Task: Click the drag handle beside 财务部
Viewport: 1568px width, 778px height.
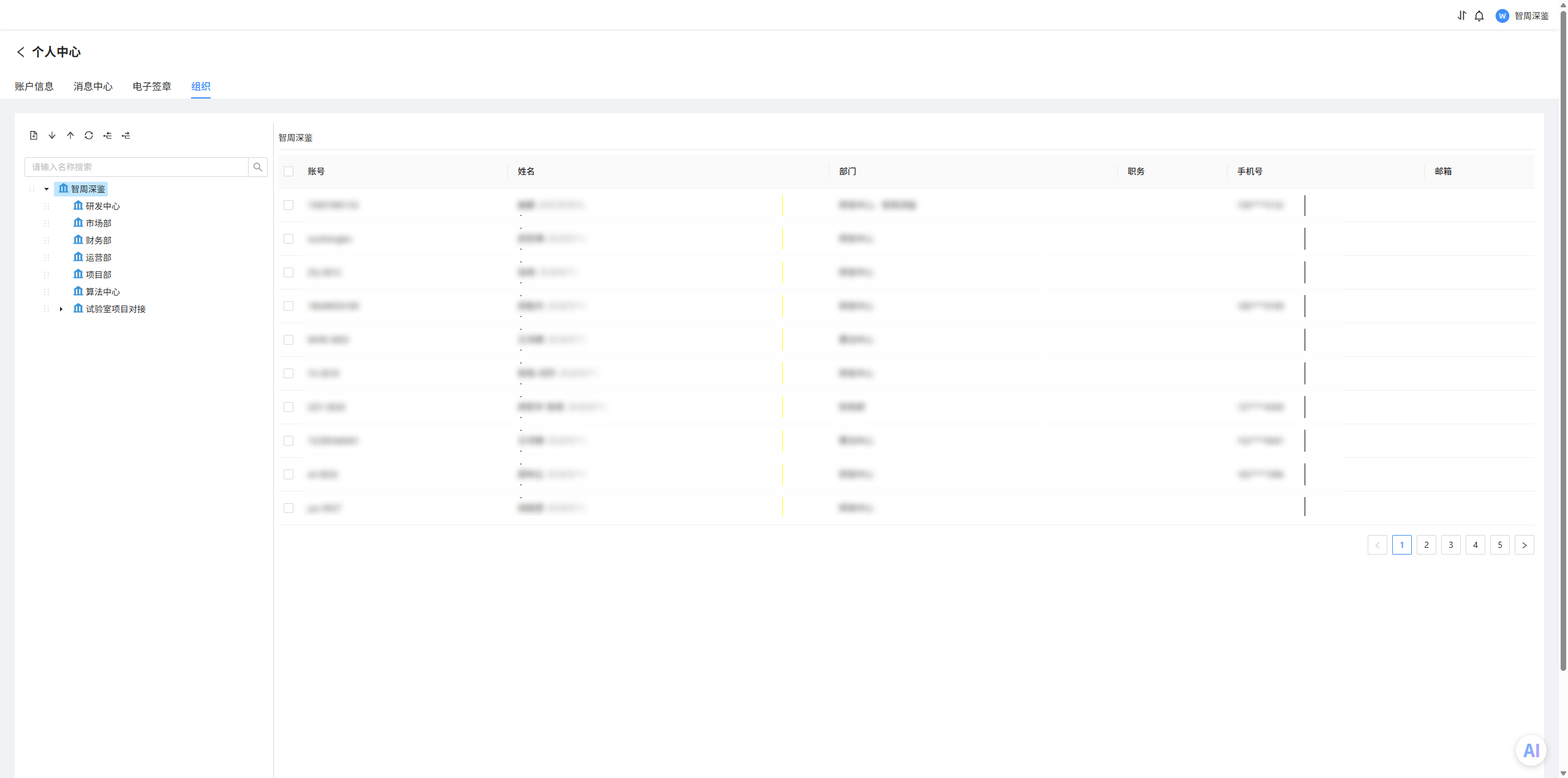Action: pyautogui.click(x=47, y=241)
